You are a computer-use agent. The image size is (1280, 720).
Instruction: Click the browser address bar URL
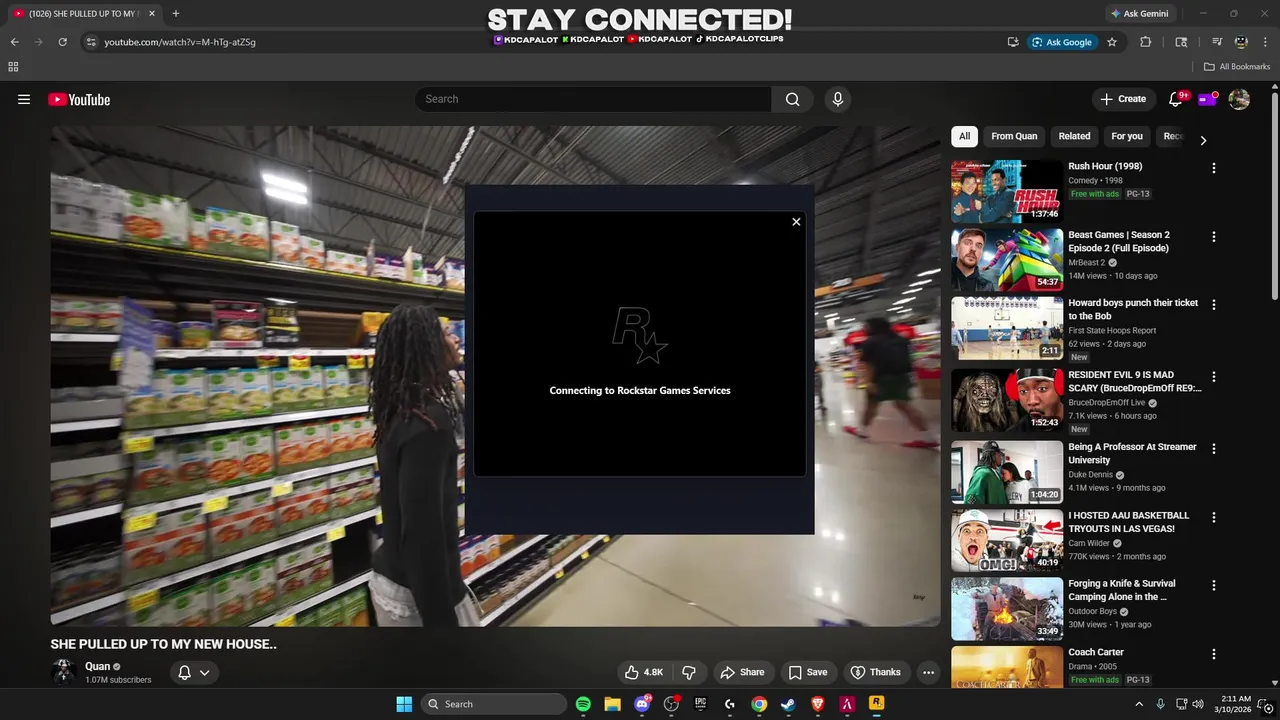(180, 42)
